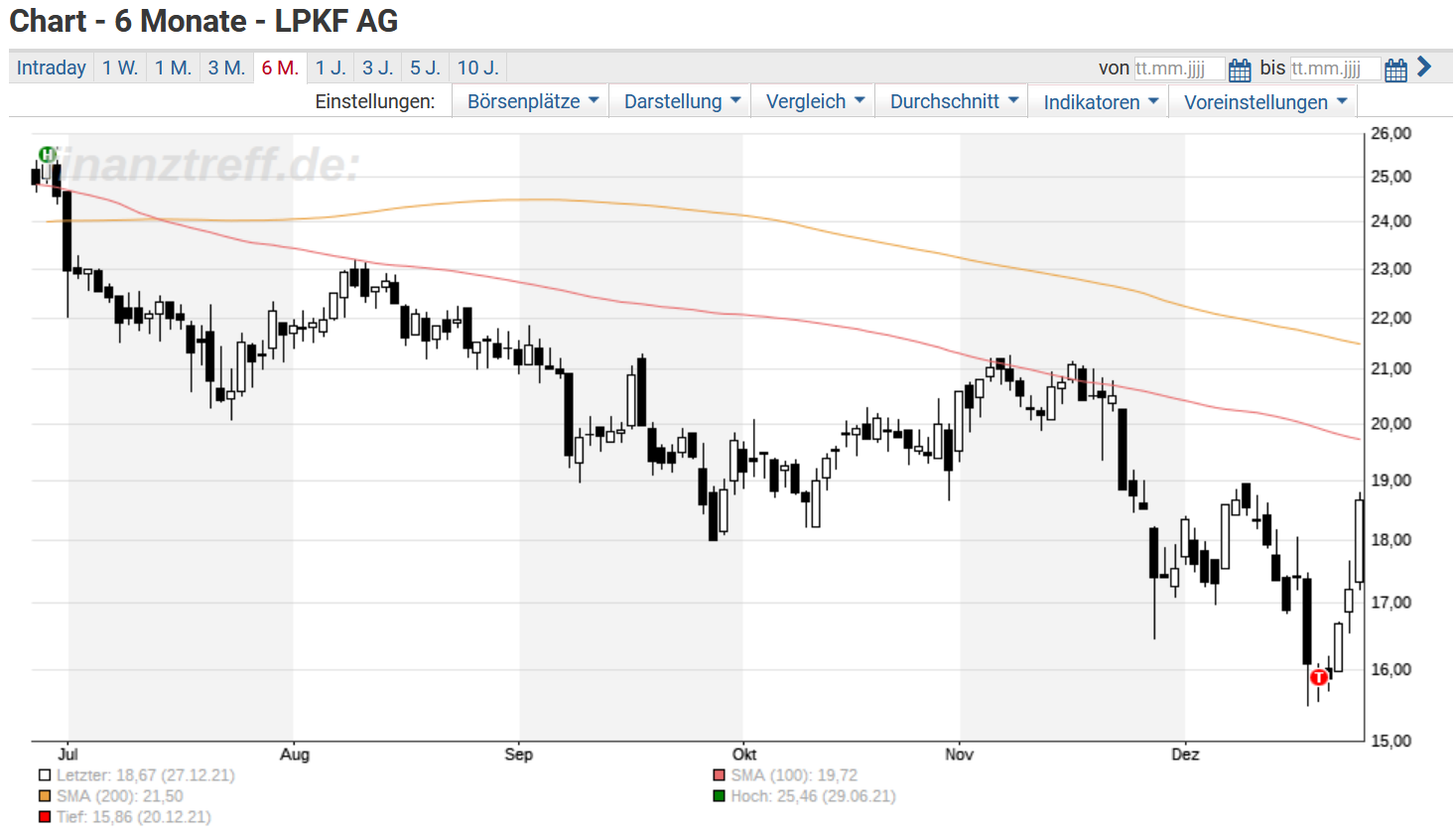Viewport: 1456px width, 833px height.
Task: Click the 26,00 price axis label
Action: point(1390,134)
